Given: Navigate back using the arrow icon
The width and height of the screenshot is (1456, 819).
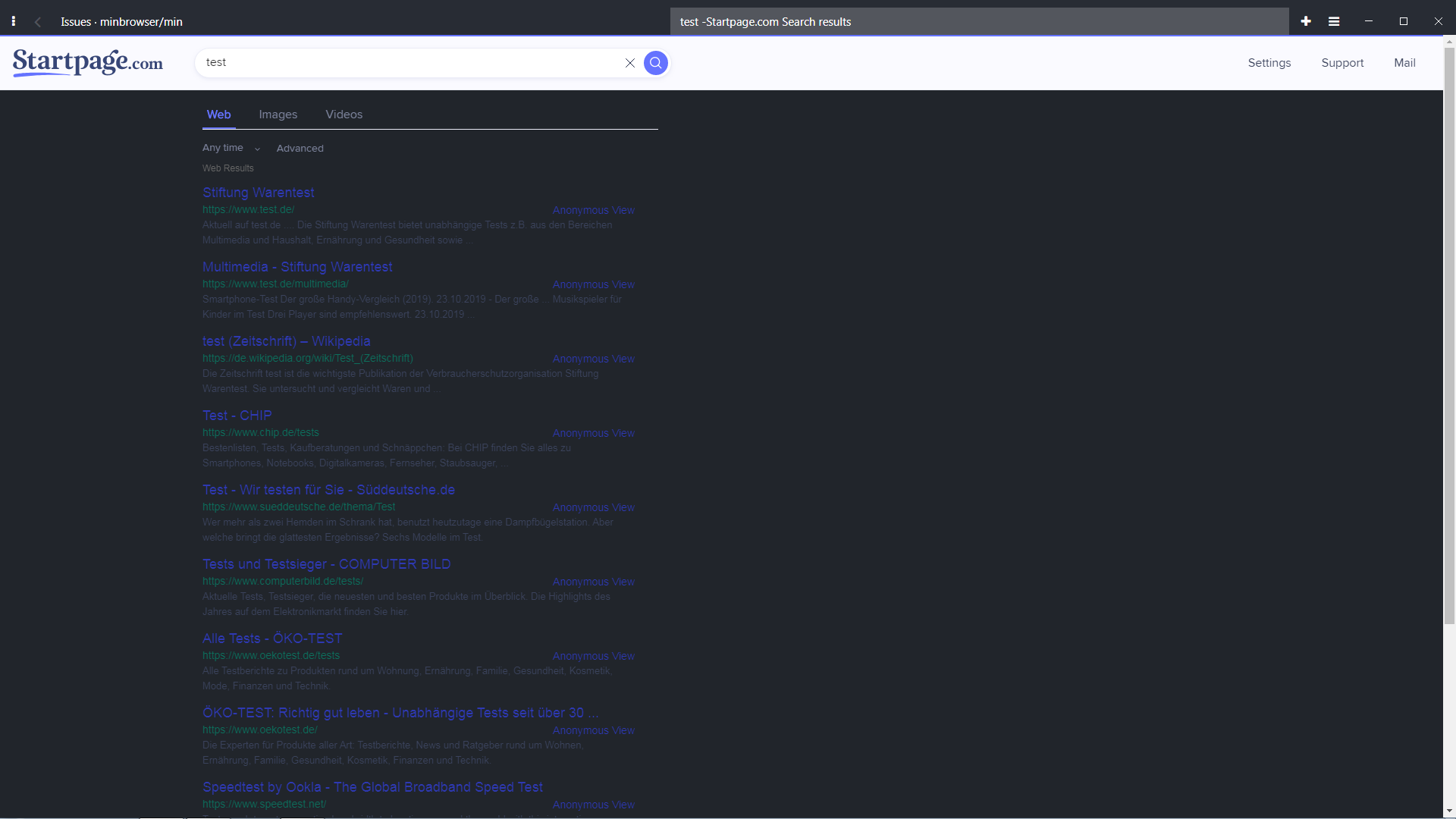Looking at the screenshot, I should 37,21.
